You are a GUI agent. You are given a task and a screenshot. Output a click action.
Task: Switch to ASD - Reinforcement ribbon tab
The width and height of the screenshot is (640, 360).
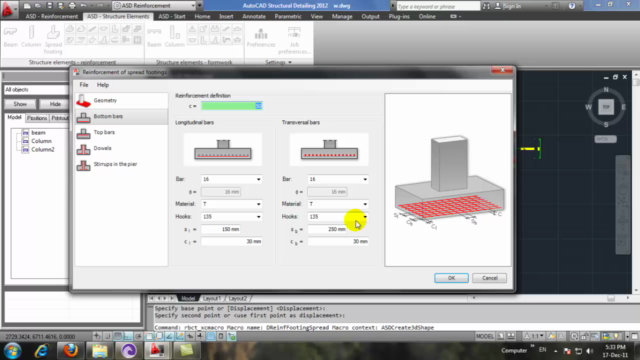coord(51,16)
